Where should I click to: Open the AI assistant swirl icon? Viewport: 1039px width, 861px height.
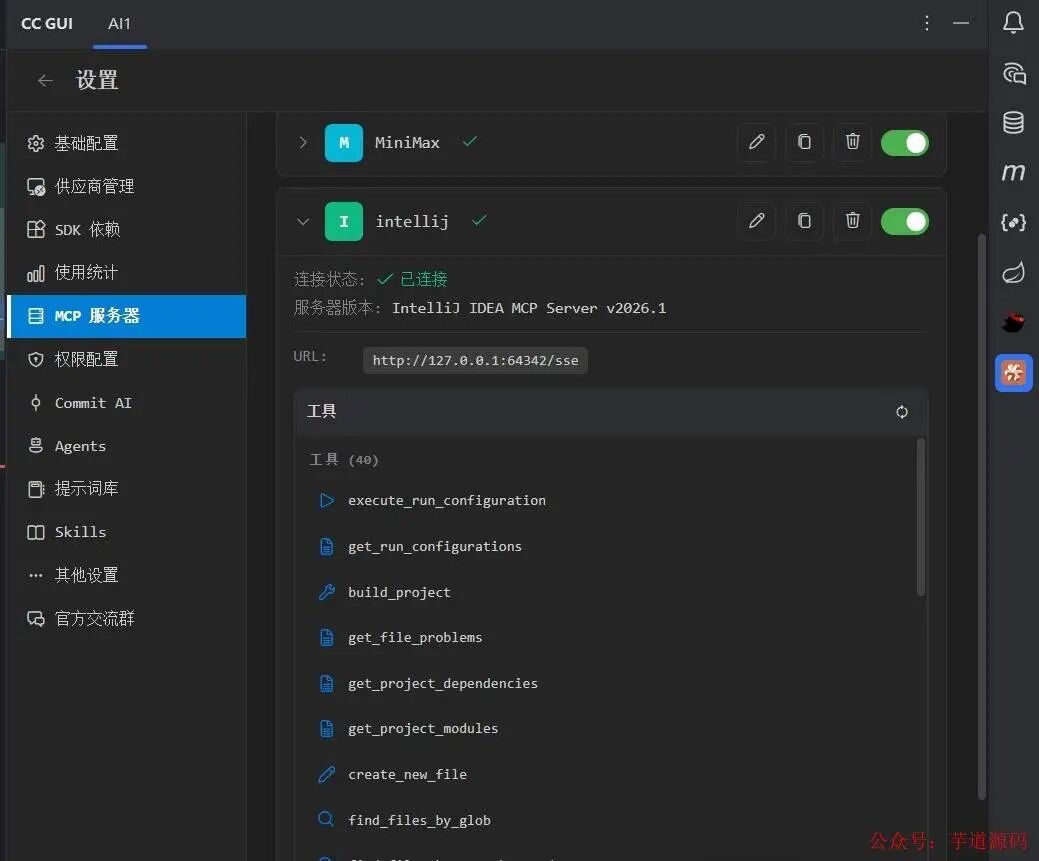coord(1013,73)
